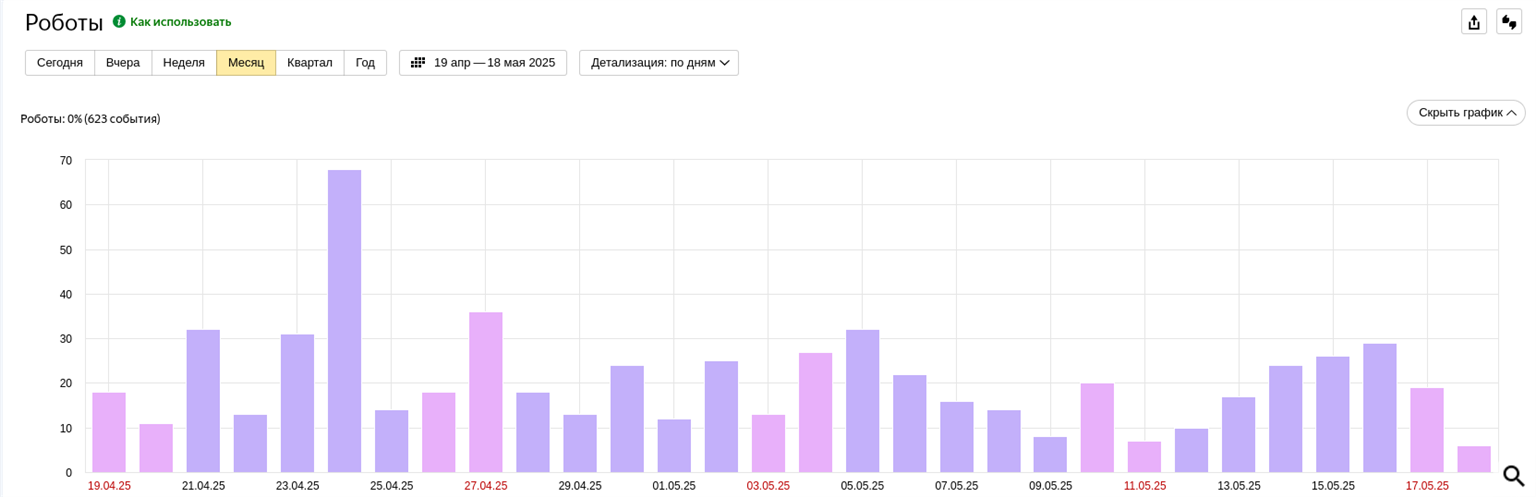Open the thumbs up/down feedback icon
The width and height of the screenshot is (1536, 497).
click(1509, 22)
